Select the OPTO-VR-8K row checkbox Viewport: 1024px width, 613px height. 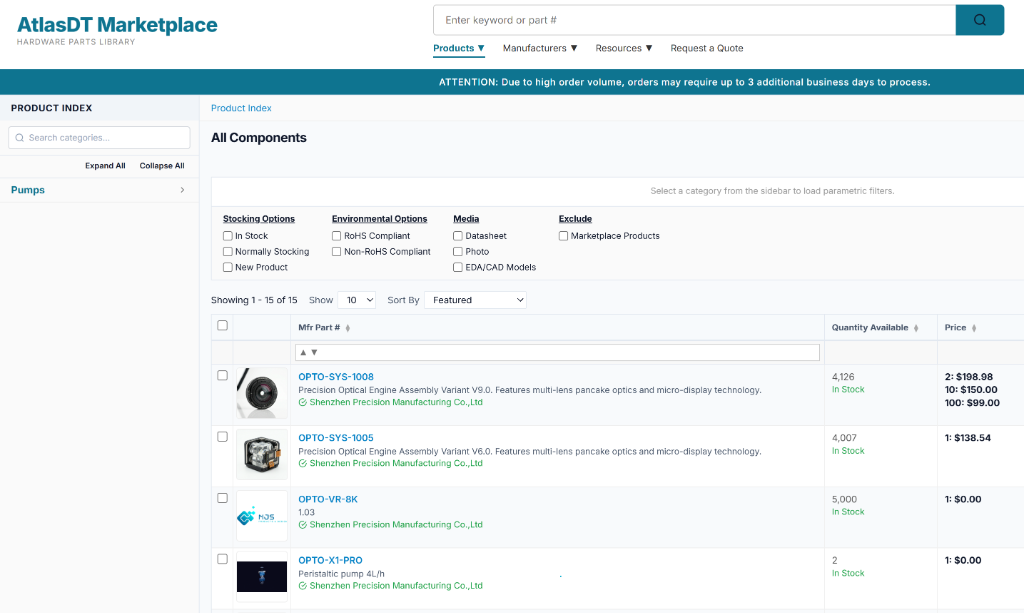point(223,498)
